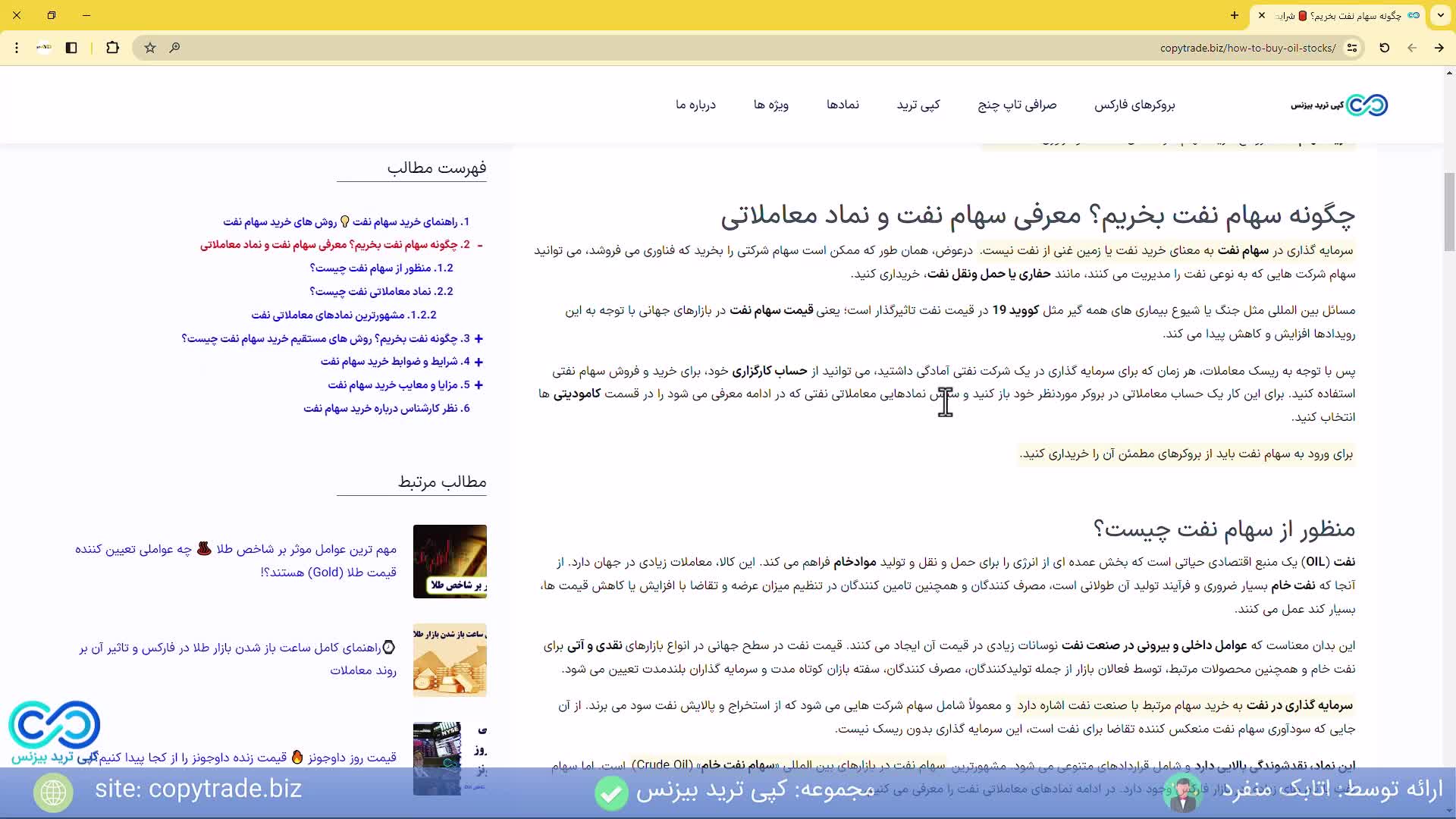Reload the page with the refresh icon

[1384, 48]
